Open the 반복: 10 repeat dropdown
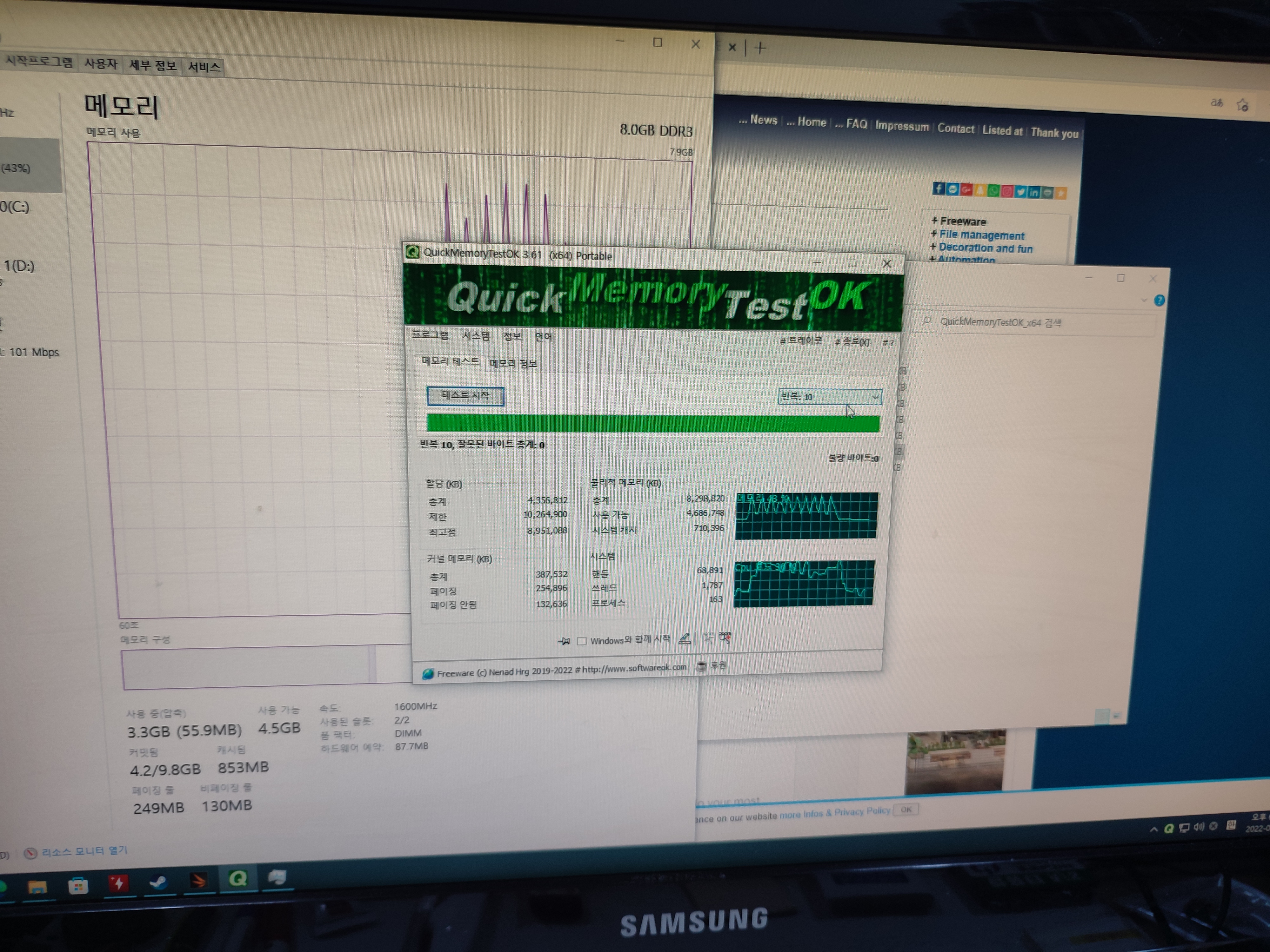 coord(829,397)
